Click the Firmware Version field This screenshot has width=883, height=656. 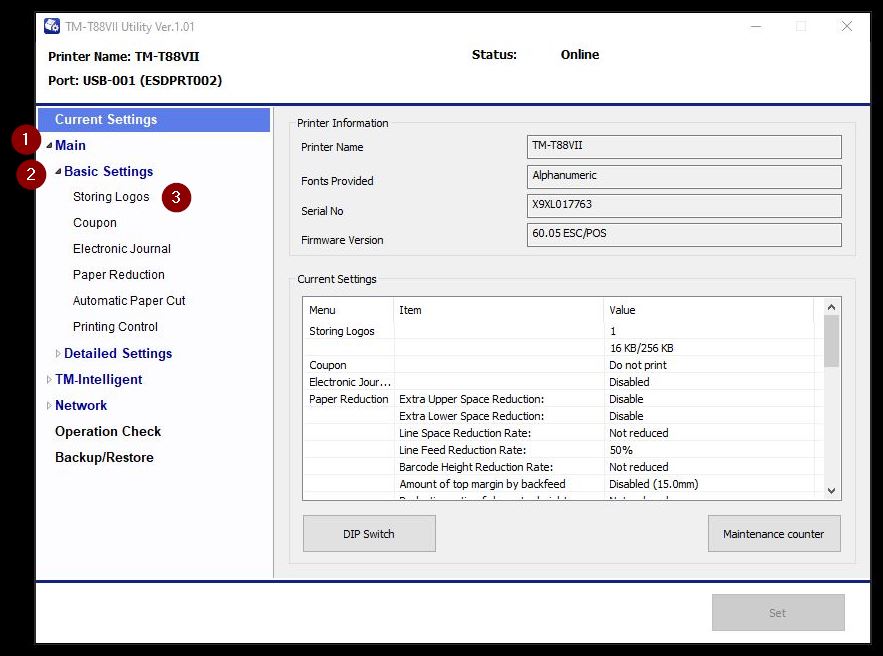coord(684,235)
